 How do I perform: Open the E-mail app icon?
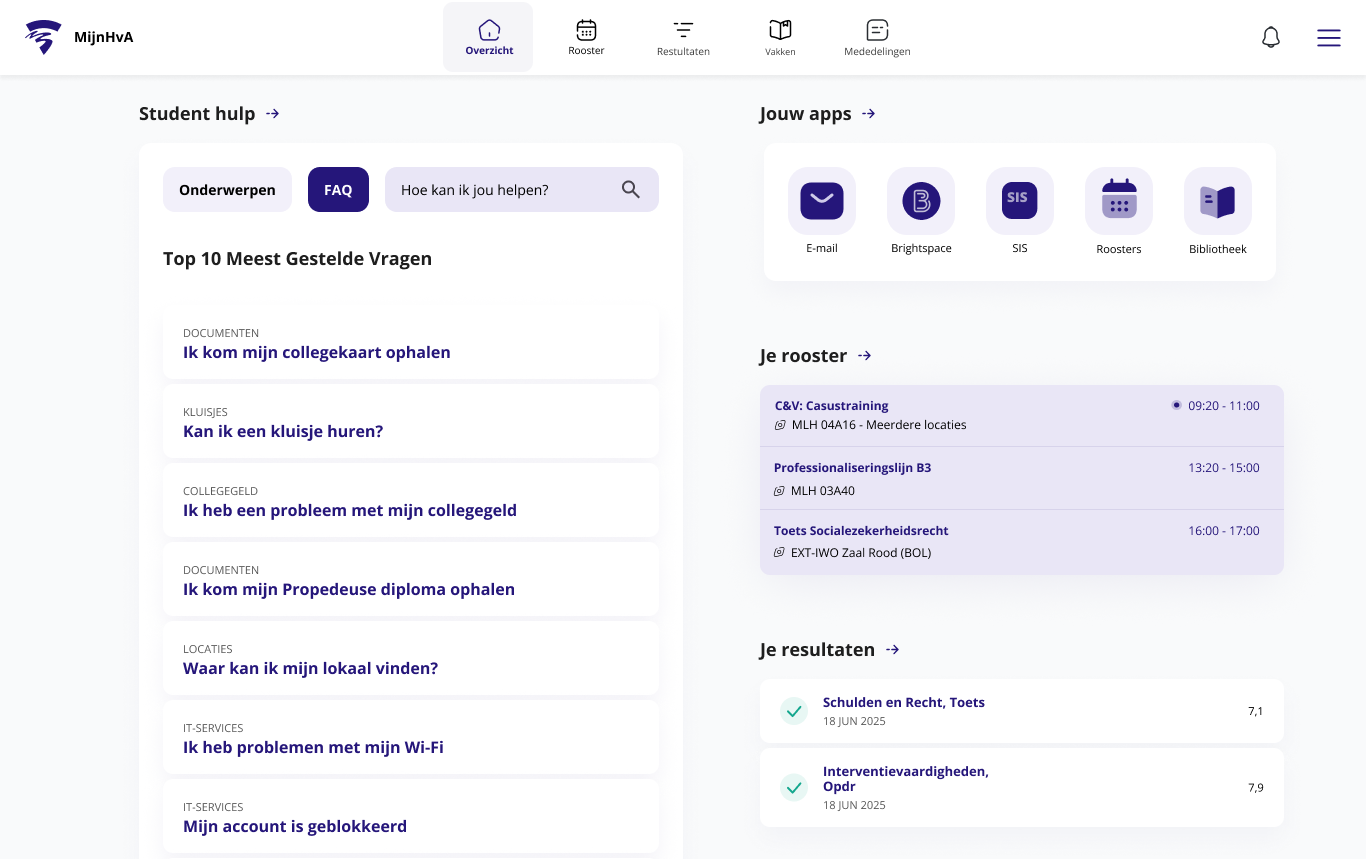[821, 201]
